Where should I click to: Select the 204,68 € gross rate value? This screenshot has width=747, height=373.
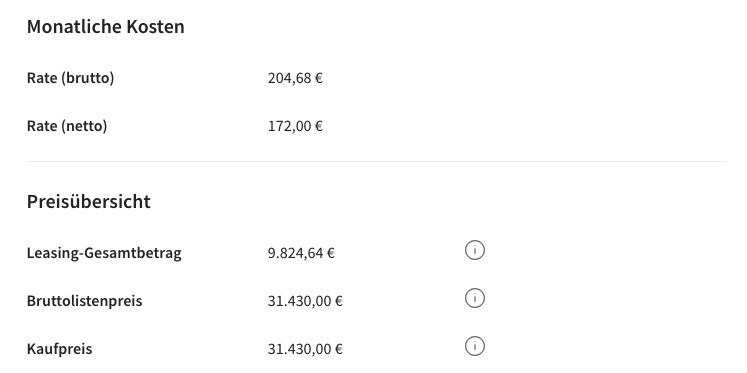tap(295, 78)
